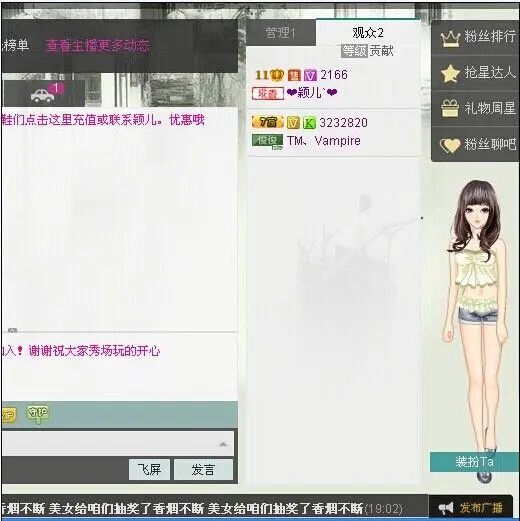Click the megaphone icon
Screen dimensions: 520x521
click(x=446, y=508)
